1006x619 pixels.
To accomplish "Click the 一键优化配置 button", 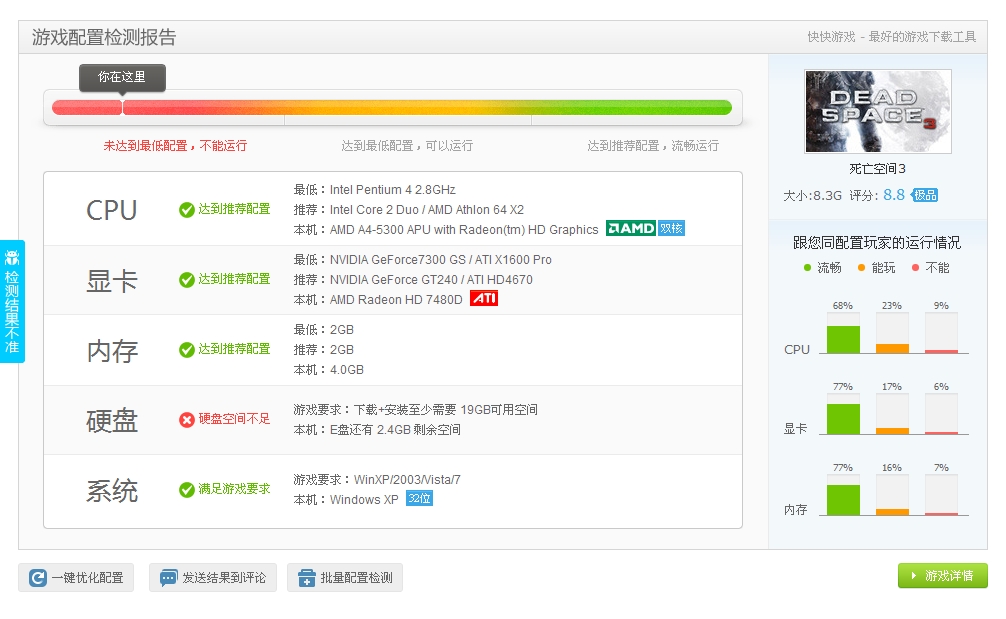I will 76,577.
